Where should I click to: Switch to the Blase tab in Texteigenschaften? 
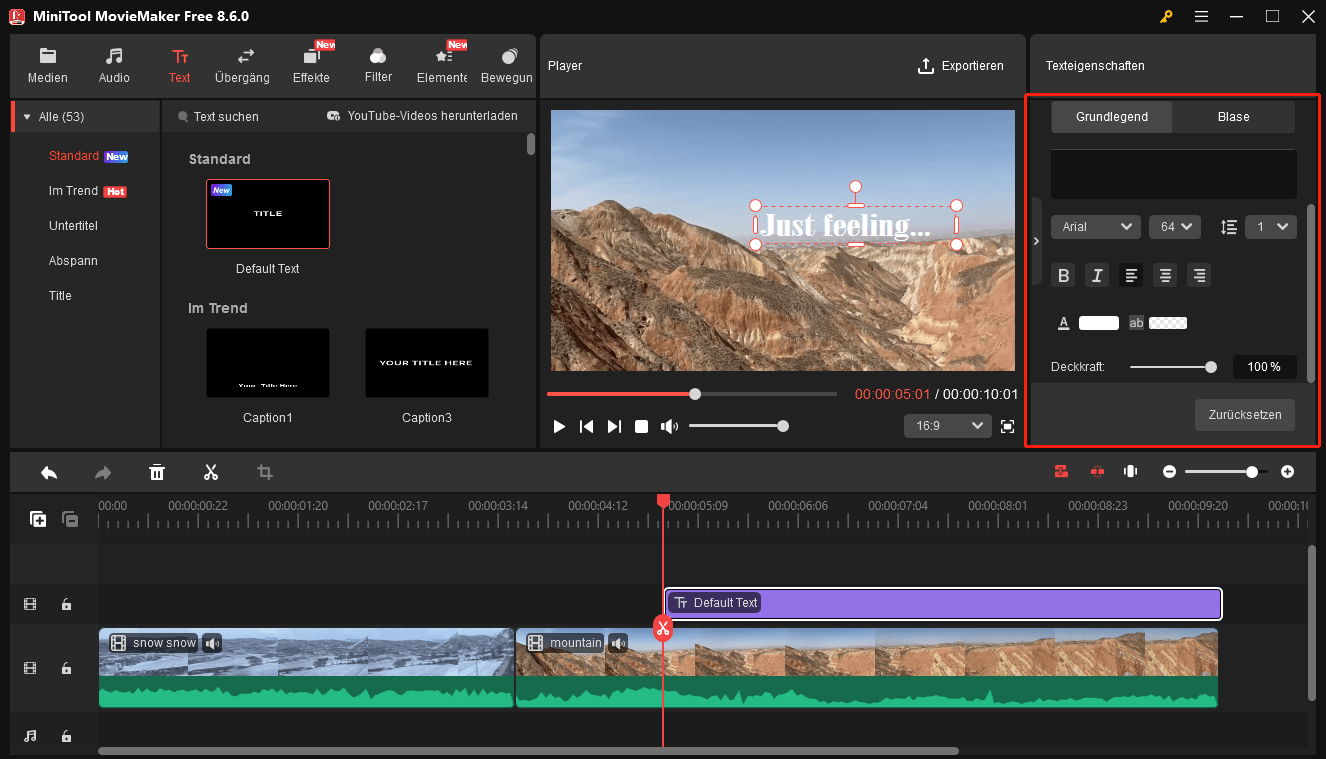[1233, 116]
